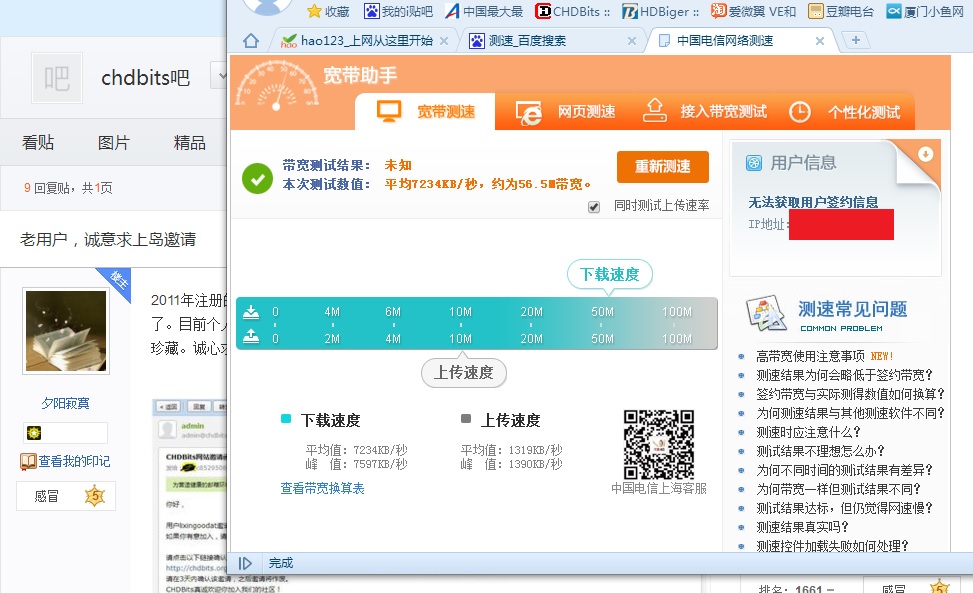Screen dimensions: 973x593
Task: Open 豆瓣电台 bookmark
Action: (841, 11)
